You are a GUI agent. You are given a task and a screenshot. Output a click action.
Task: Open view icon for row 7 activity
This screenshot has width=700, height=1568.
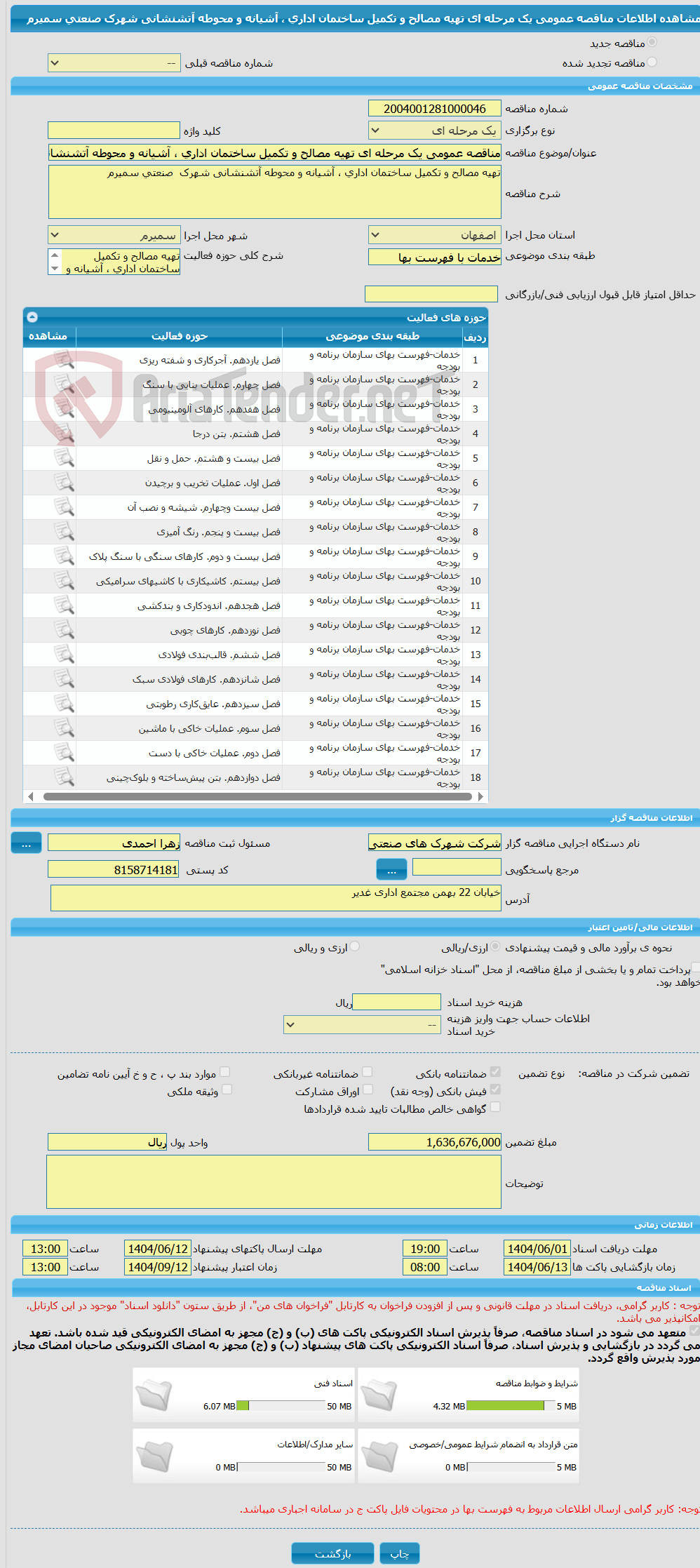(64, 507)
